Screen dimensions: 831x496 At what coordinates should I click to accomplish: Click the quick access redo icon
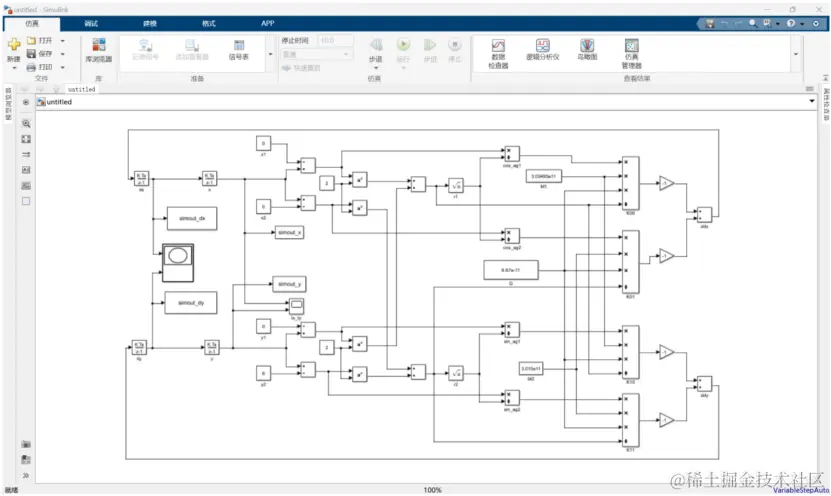738,23
